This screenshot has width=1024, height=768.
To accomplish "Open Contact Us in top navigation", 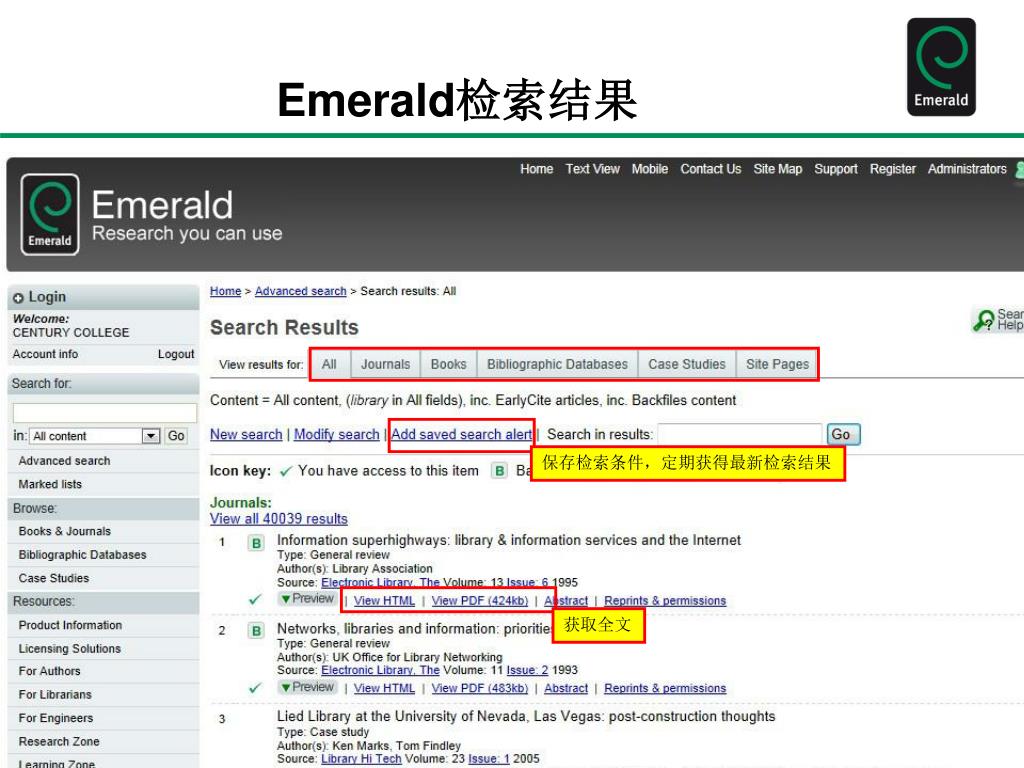I will coord(711,169).
